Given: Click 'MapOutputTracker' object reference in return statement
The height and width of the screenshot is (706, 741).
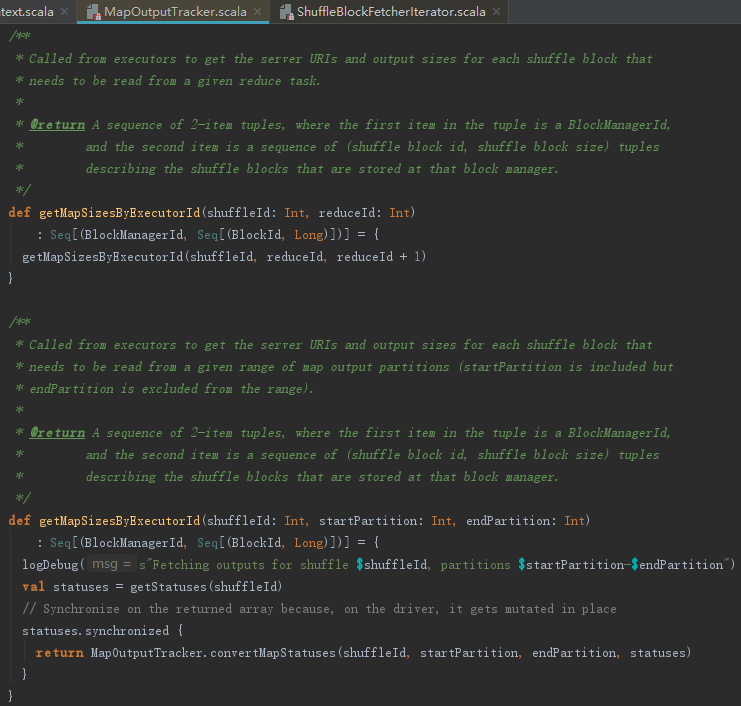Looking at the screenshot, I should point(146,653).
